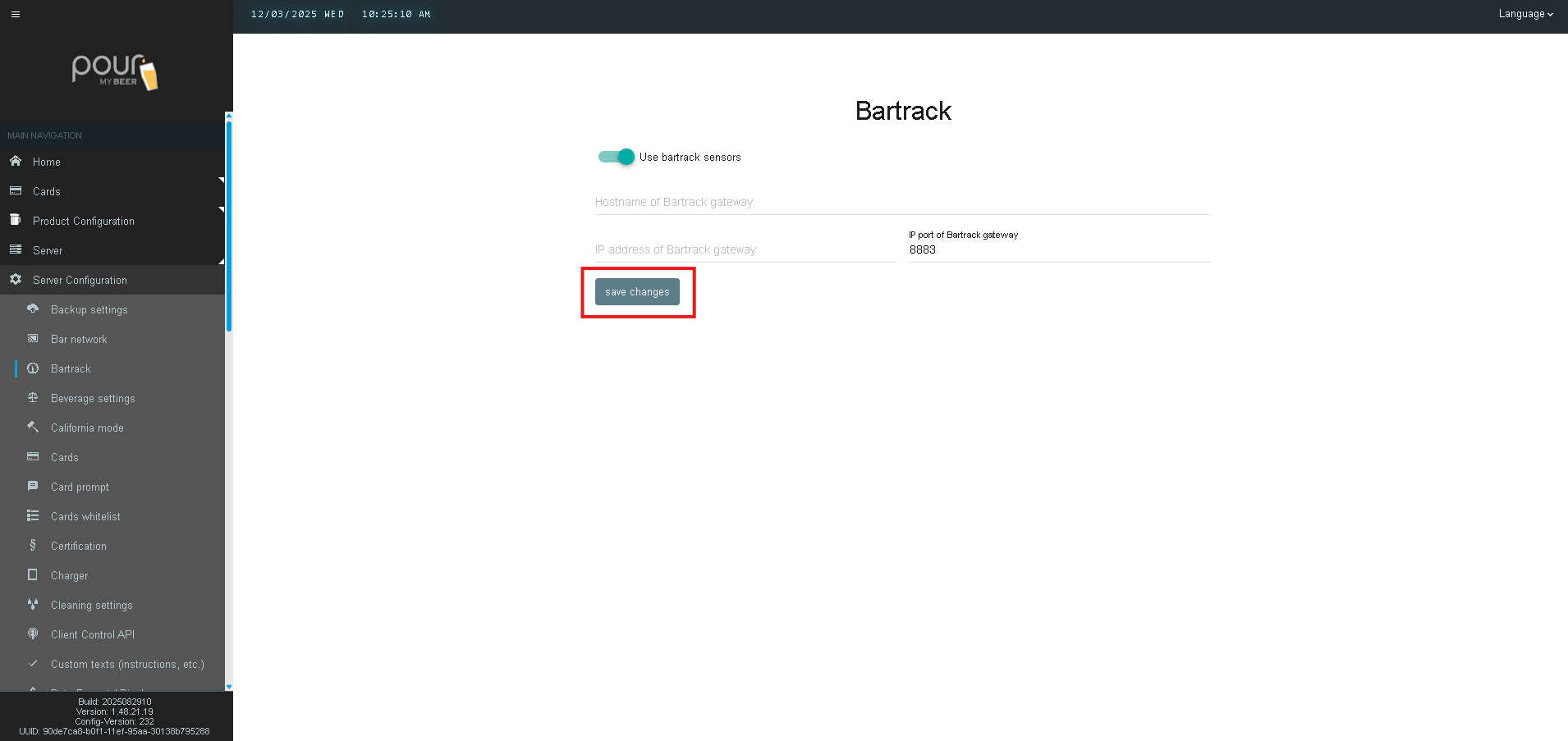Open the Client Control API item
The width and height of the screenshot is (1568, 741).
93,634
